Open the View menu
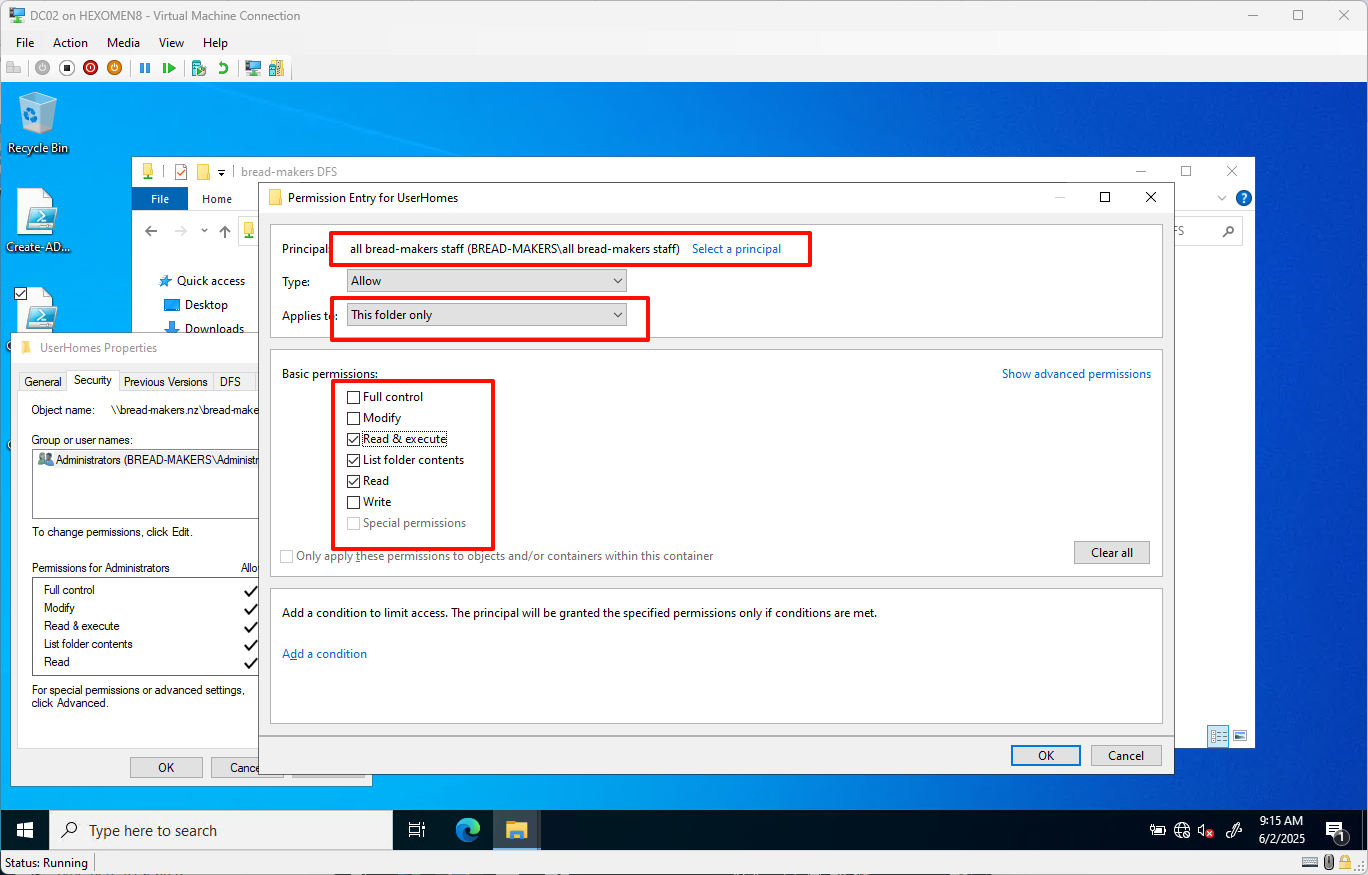The height and width of the screenshot is (875, 1368). coord(171,43)
